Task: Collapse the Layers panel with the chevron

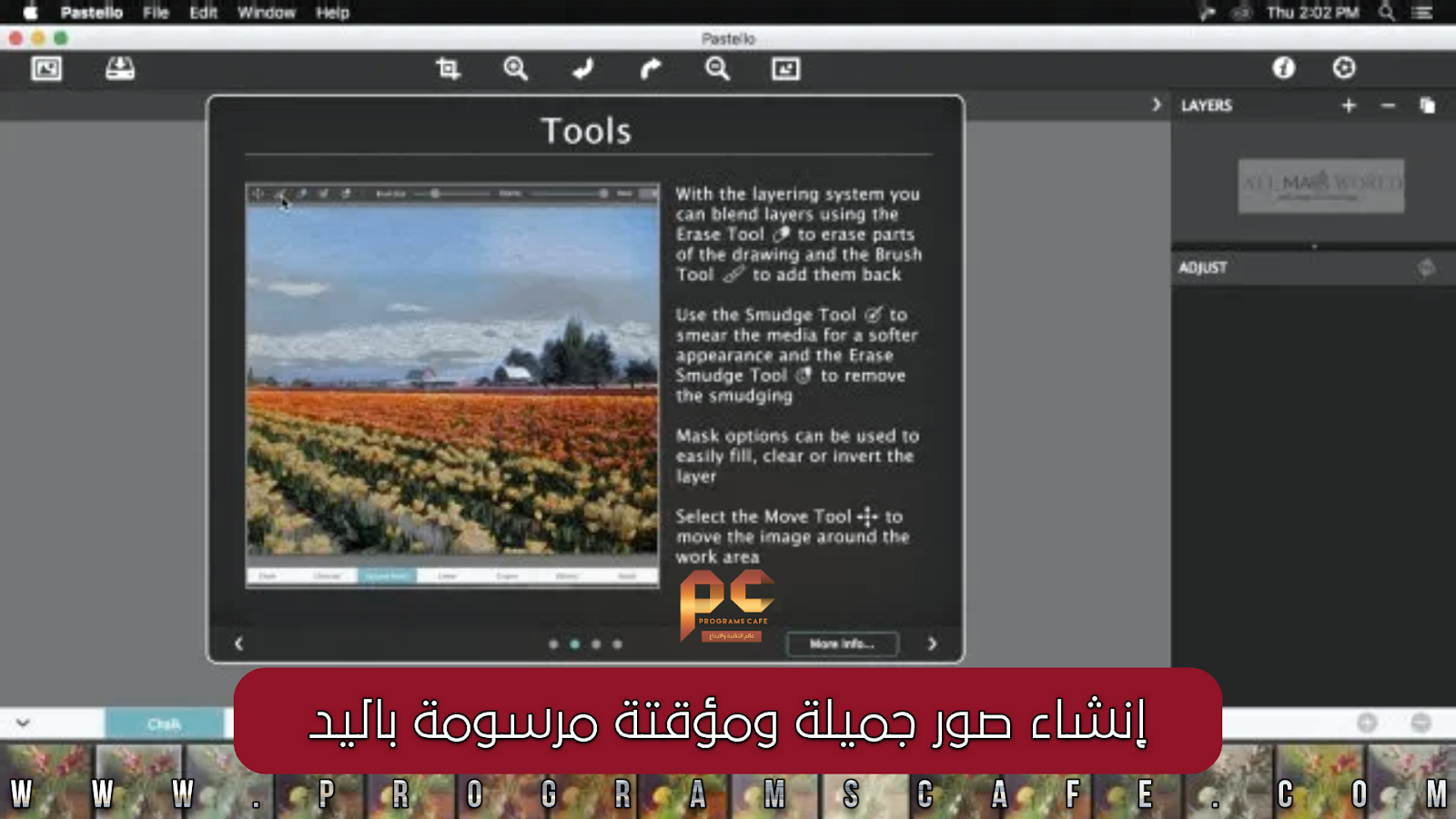Action: tap(1157, 105)
